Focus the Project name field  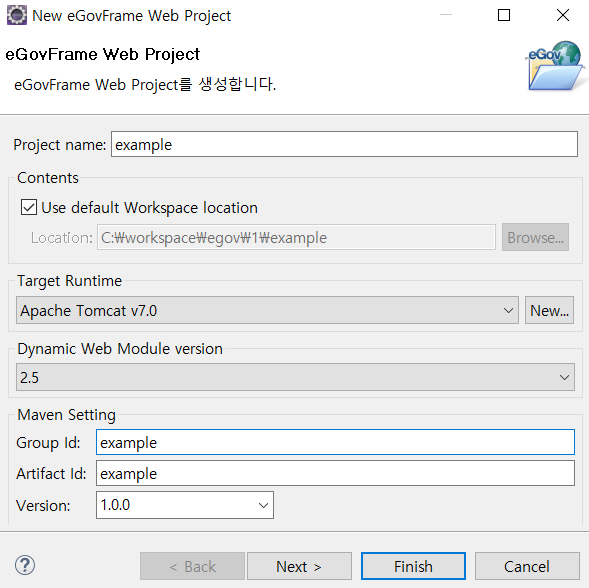click(344, 144)
